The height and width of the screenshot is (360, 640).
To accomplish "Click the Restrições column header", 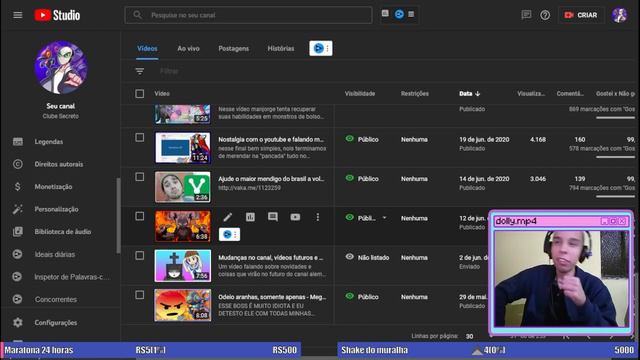I will pos(415,93).
